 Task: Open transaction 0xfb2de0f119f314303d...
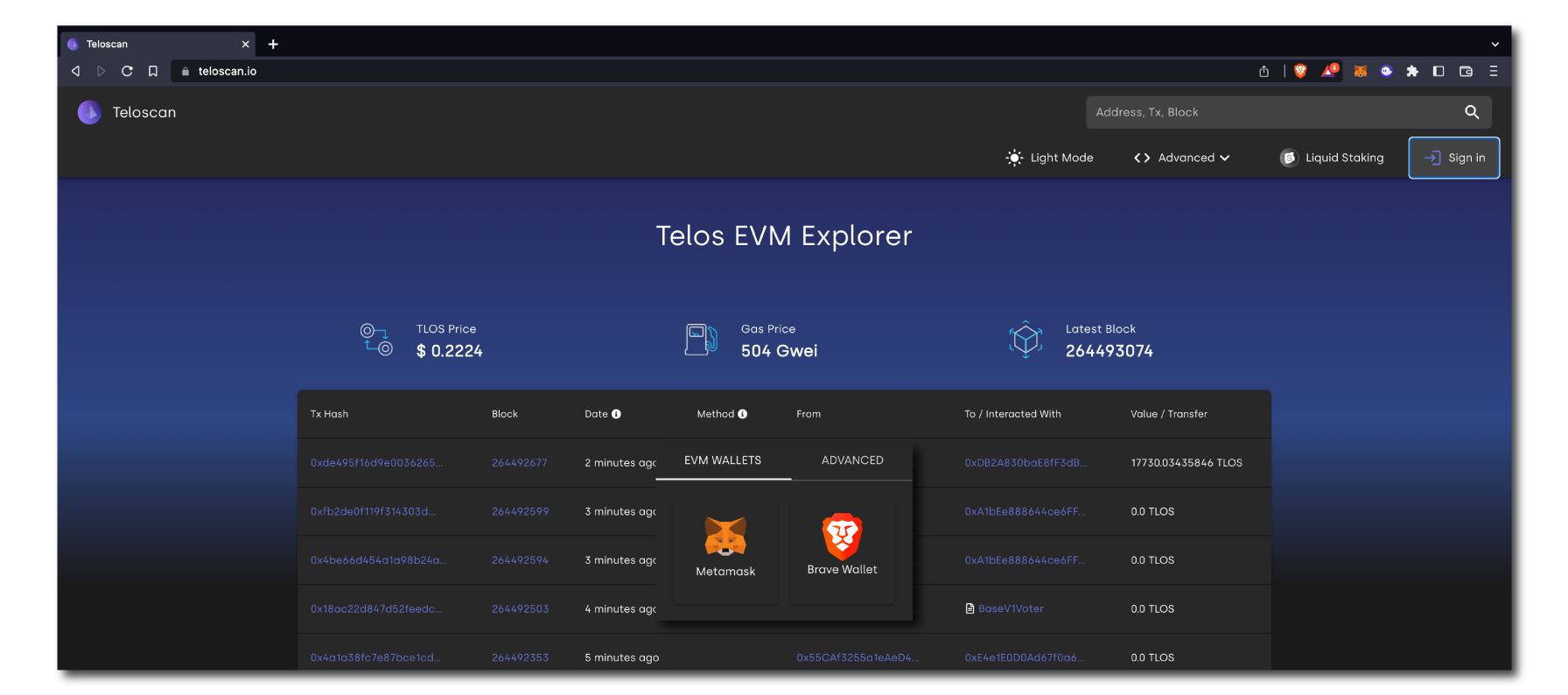[x=373, y=511]
